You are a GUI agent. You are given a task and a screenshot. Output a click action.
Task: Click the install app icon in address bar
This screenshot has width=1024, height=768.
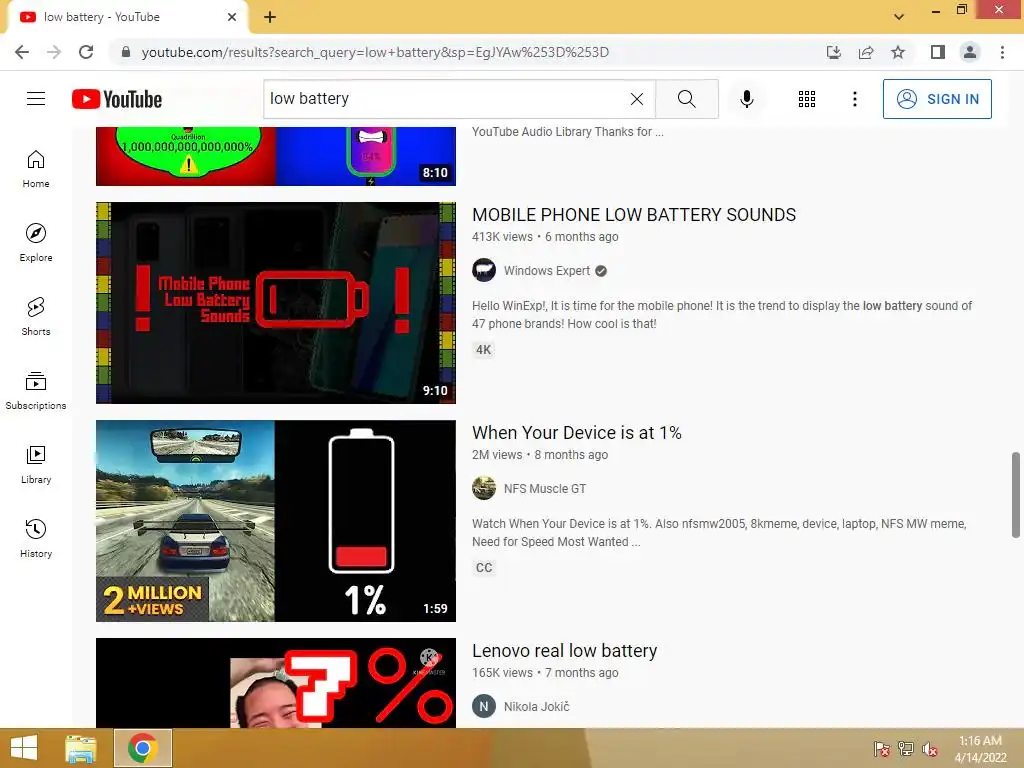pos(834,52)
